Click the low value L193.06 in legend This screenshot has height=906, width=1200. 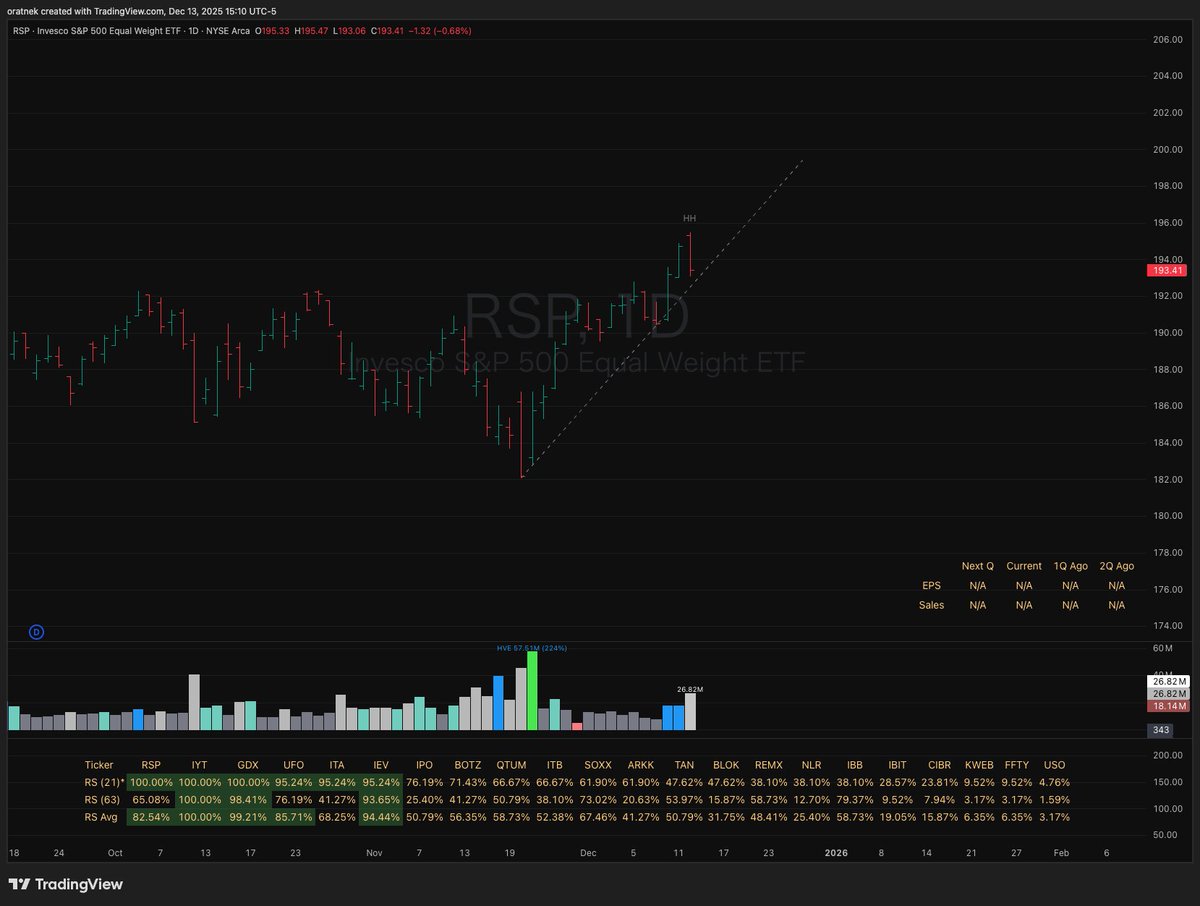[350, 31]
